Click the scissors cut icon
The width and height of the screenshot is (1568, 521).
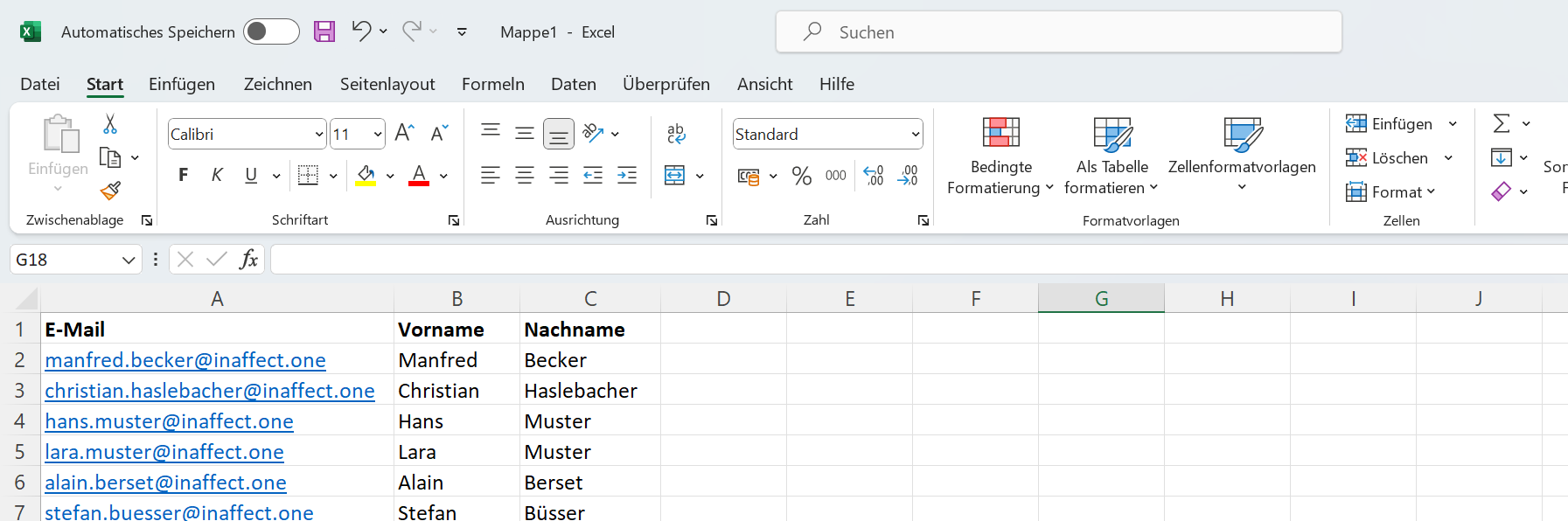point(110,124)
